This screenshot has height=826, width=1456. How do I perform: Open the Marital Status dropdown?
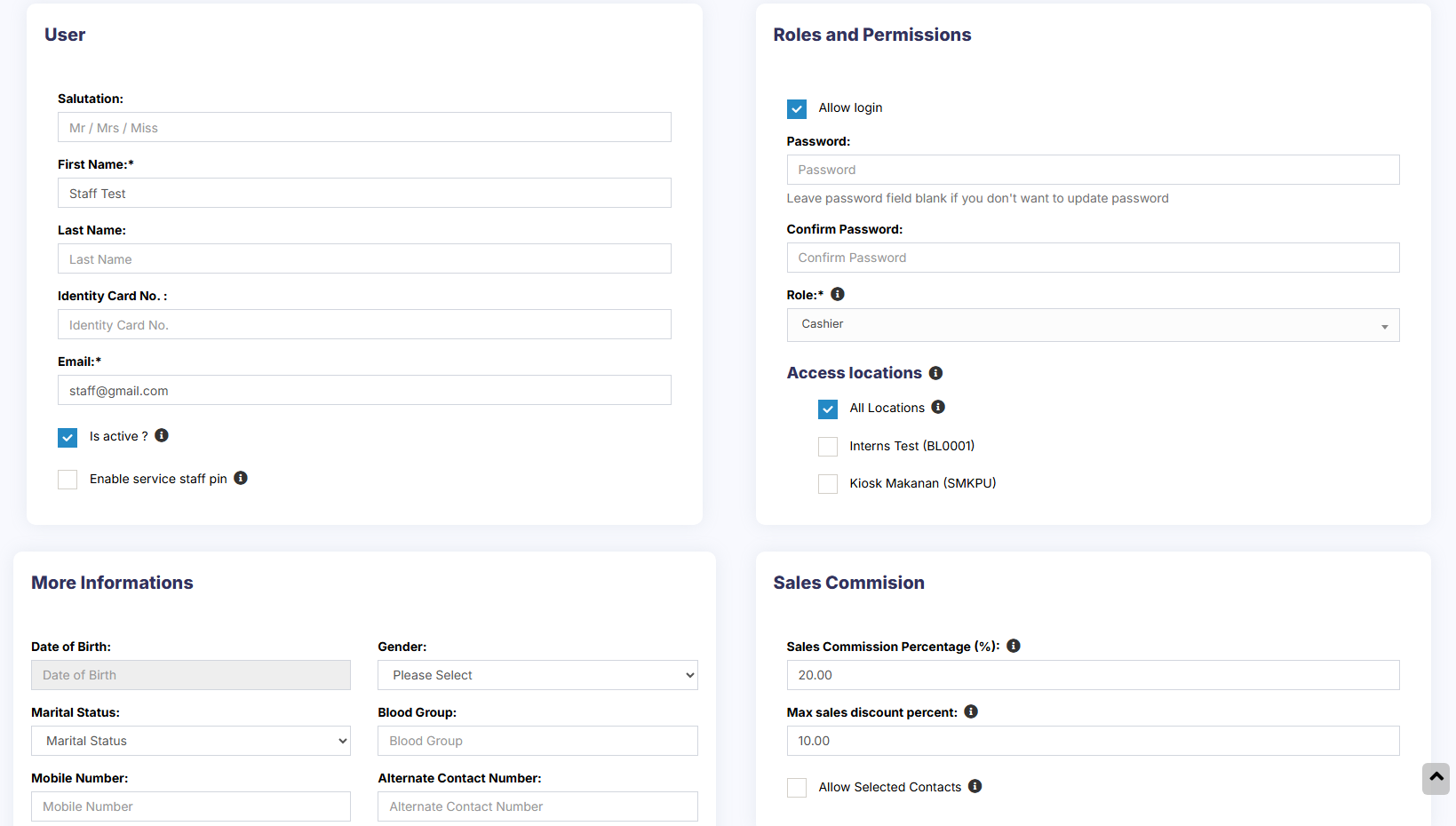point(191,741)
